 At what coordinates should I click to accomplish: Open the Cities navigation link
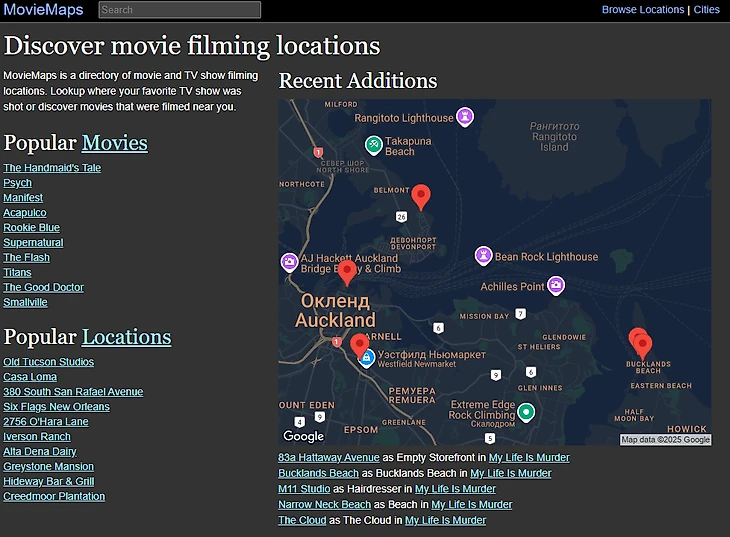tap(706, 9)
